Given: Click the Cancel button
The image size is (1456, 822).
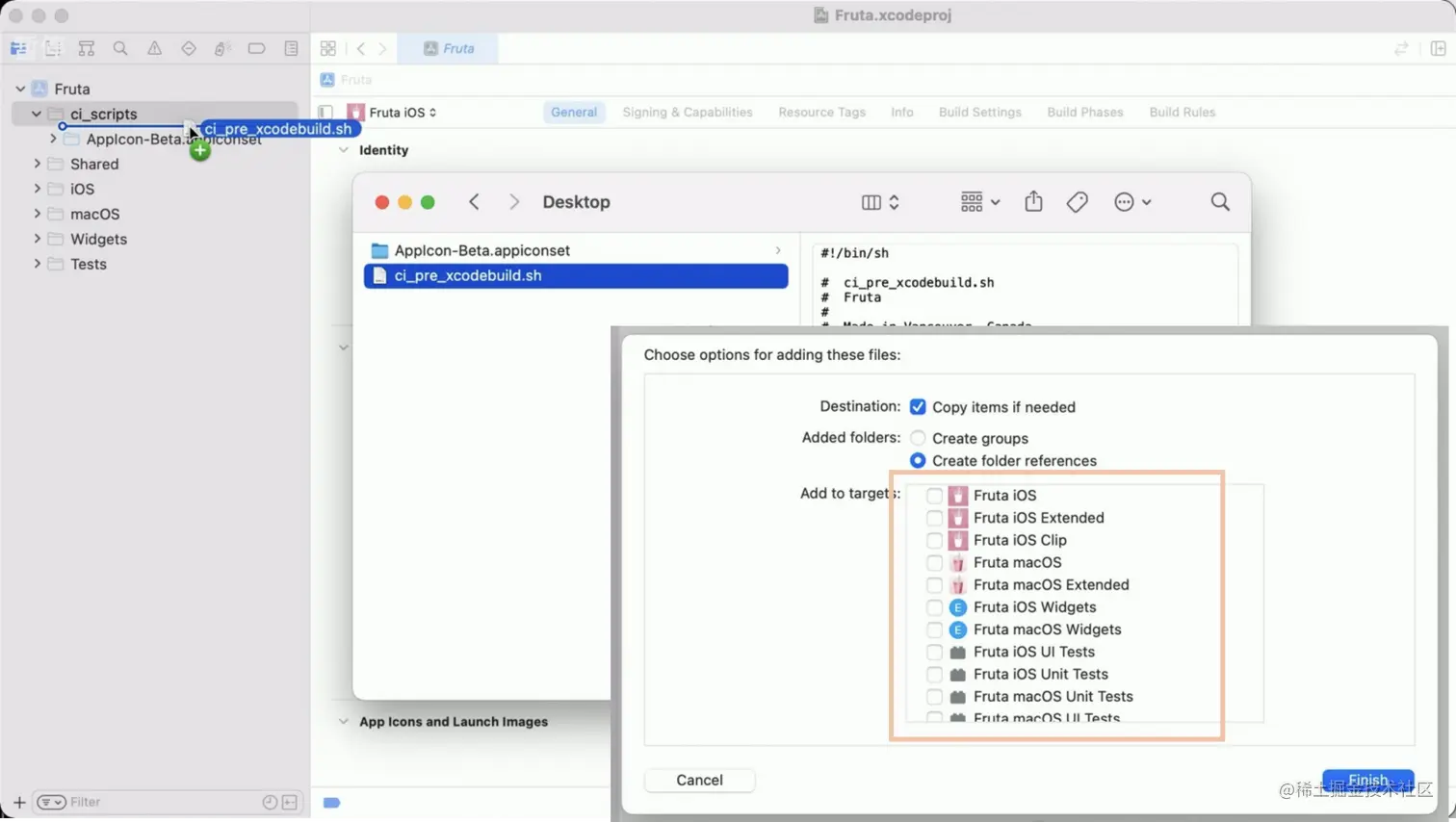Looking at the screenshot, I should [x=699, y=781].
